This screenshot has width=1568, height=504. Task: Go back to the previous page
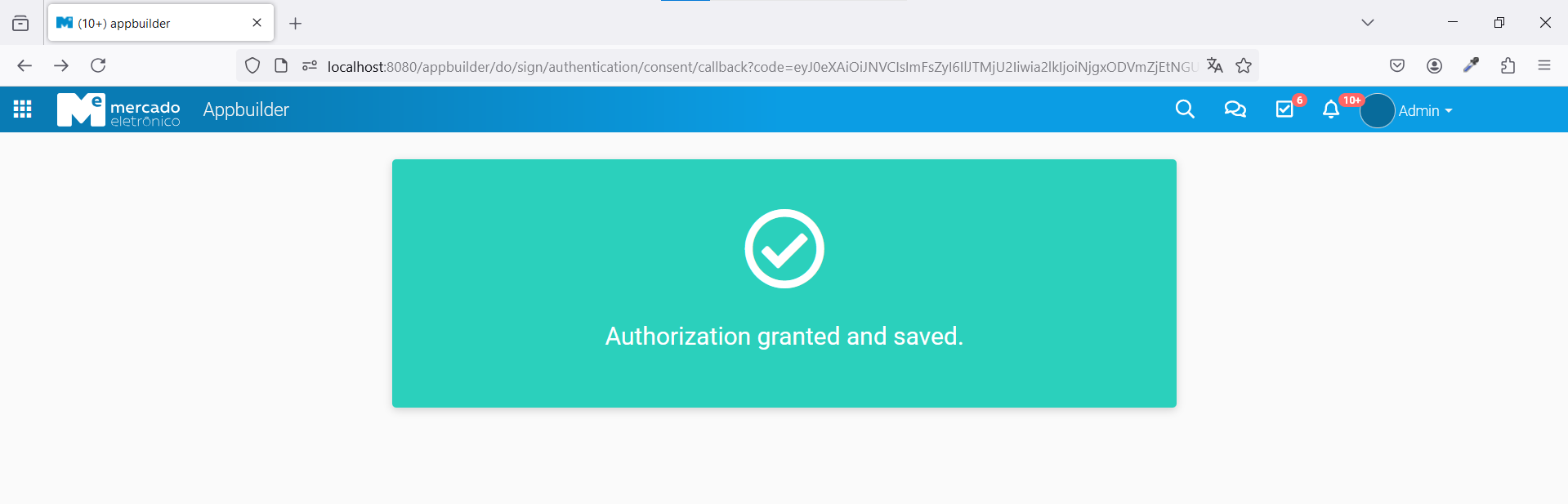tap(25, 65)
